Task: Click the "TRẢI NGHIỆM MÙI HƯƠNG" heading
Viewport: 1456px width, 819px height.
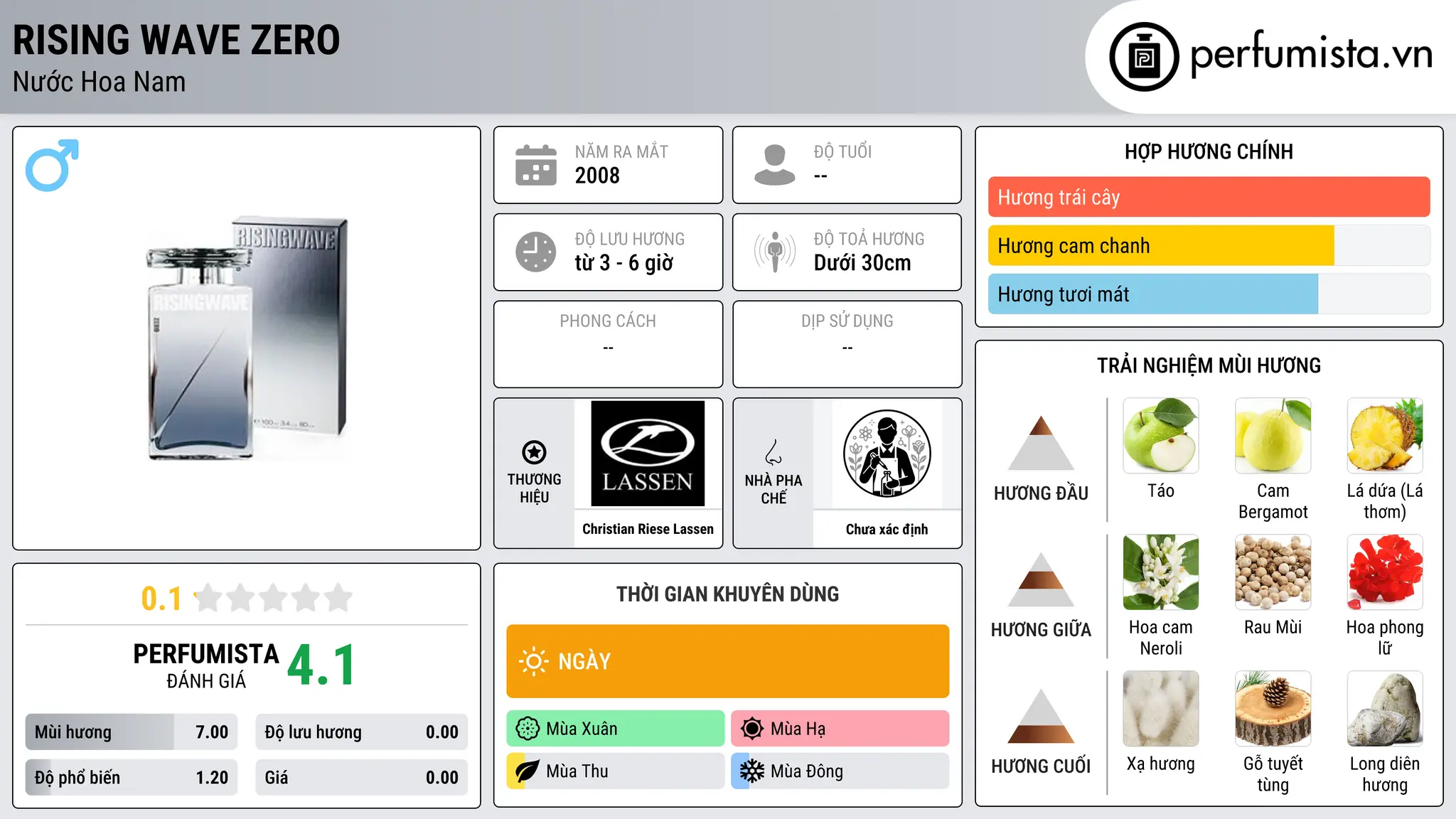Action: 1209,365
